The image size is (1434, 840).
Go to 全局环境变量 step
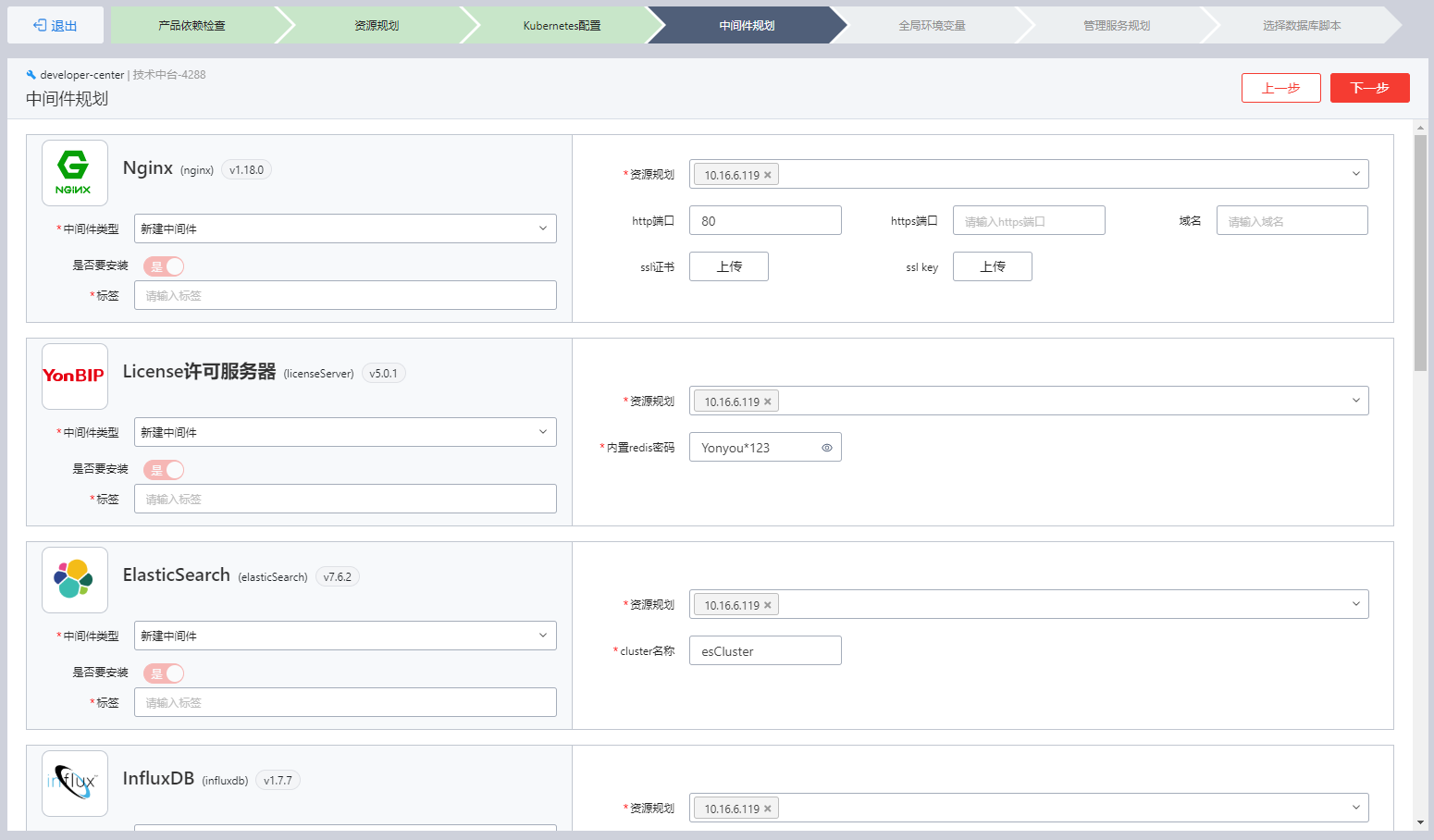932,25
